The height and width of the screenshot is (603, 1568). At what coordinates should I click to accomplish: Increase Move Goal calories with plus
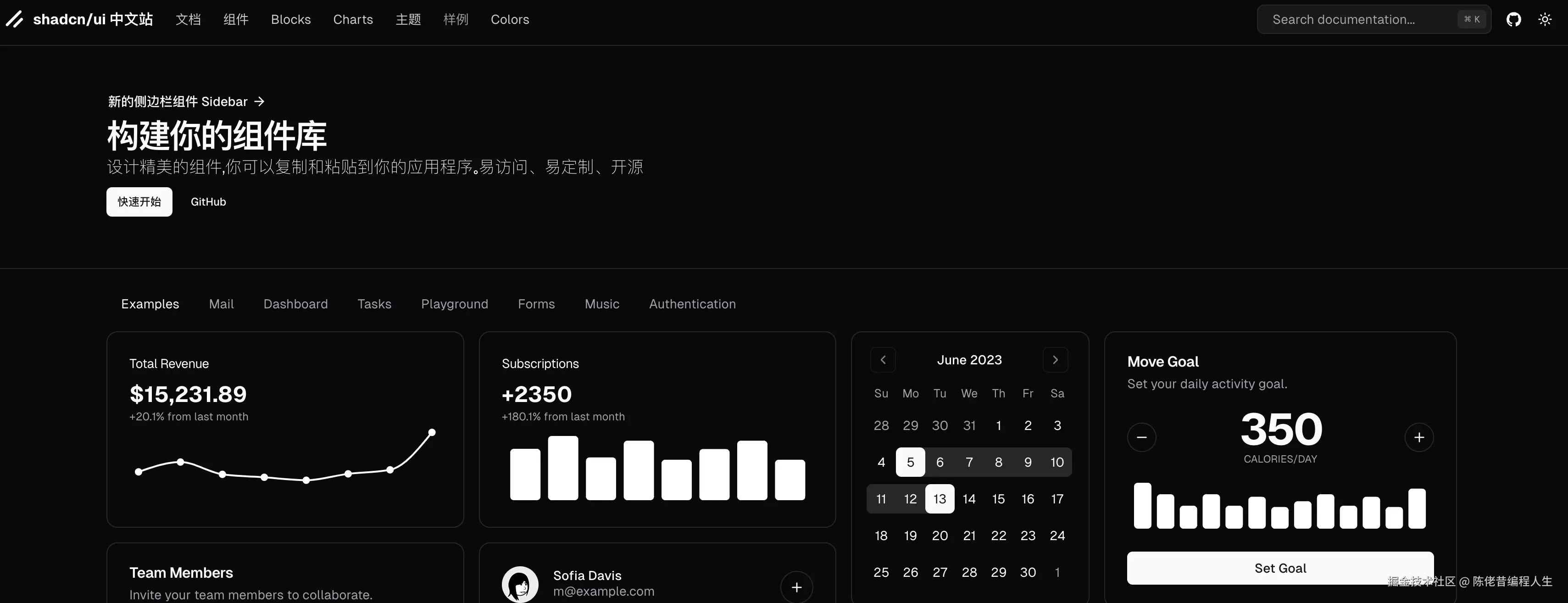coord(1419,437)
